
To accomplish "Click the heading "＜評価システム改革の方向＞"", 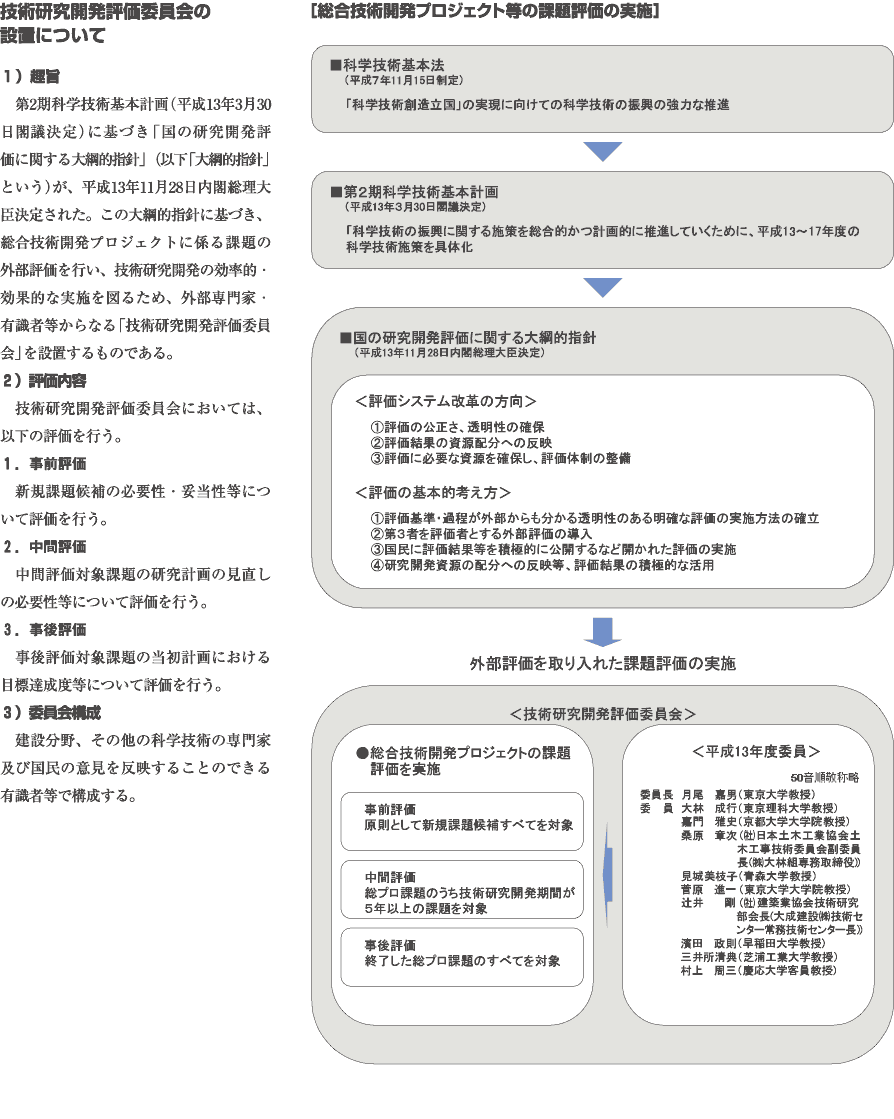I will click(446, 401).
